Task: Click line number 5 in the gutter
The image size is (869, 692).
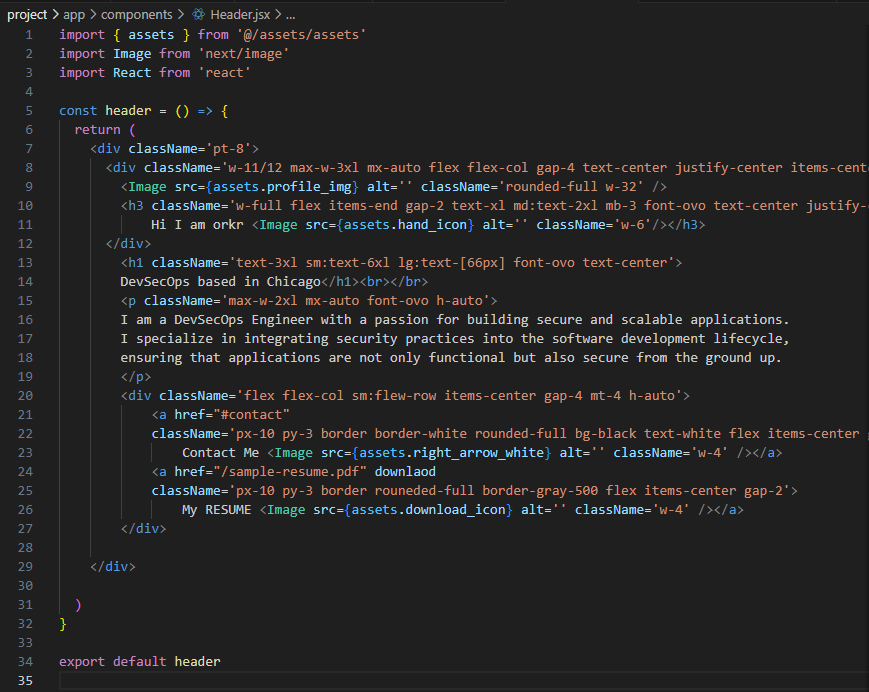Action: point(29,111)
